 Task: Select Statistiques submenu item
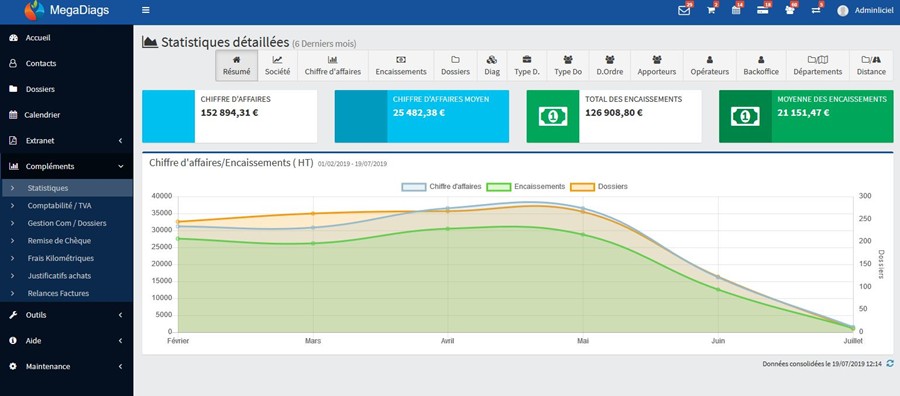click(x=67, y=188)
